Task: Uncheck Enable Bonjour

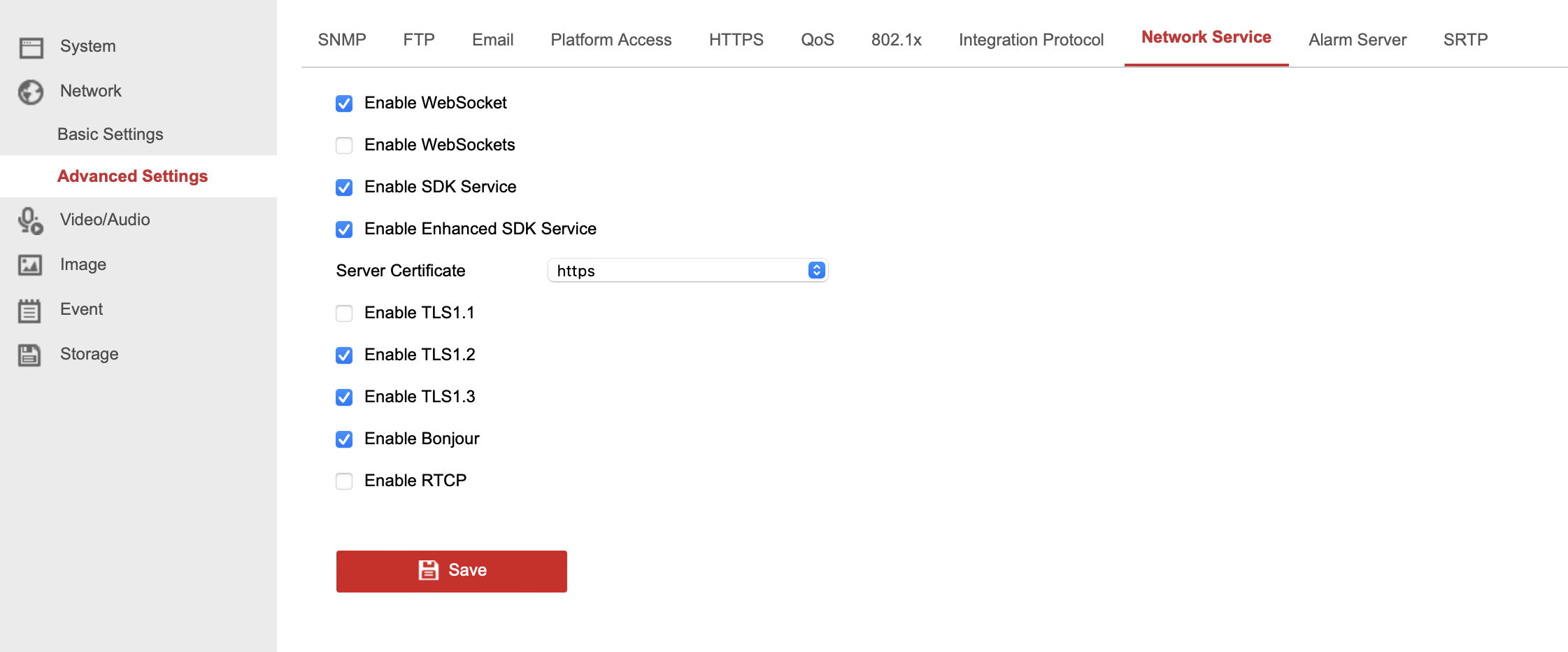Action: (x=344, y=439)
